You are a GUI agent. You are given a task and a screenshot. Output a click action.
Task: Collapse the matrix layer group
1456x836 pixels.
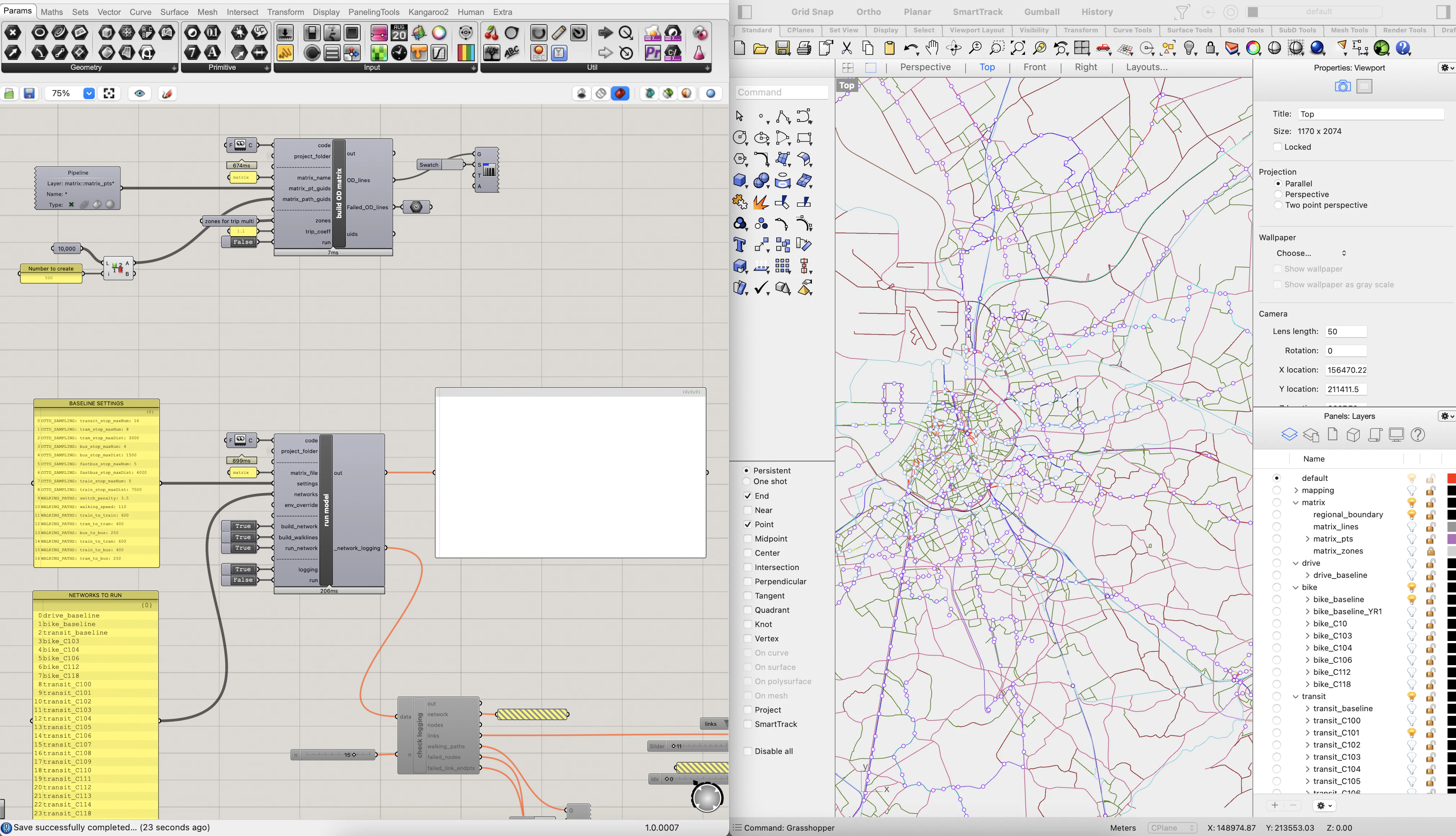point(1295,503)
